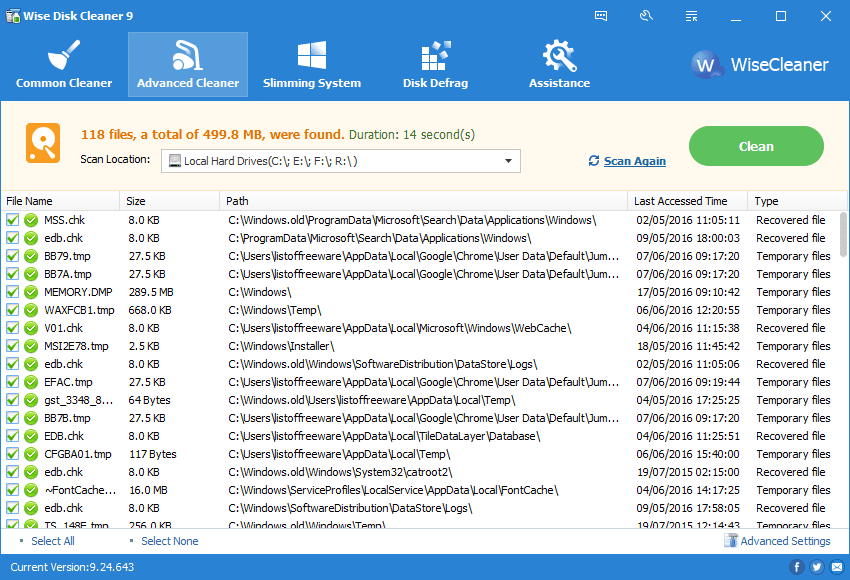Sort by the Path column header

point(423,201)
